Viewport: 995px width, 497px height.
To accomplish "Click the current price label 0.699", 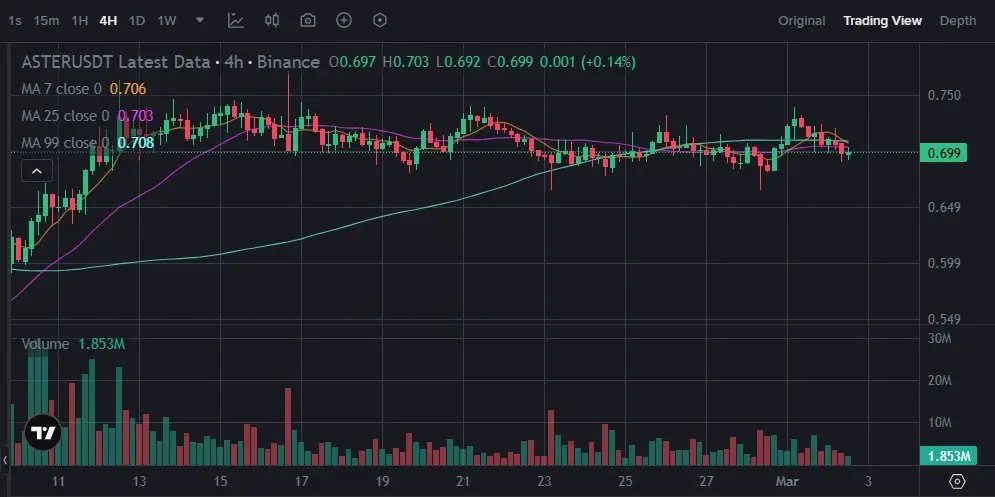I will (943, 152).
